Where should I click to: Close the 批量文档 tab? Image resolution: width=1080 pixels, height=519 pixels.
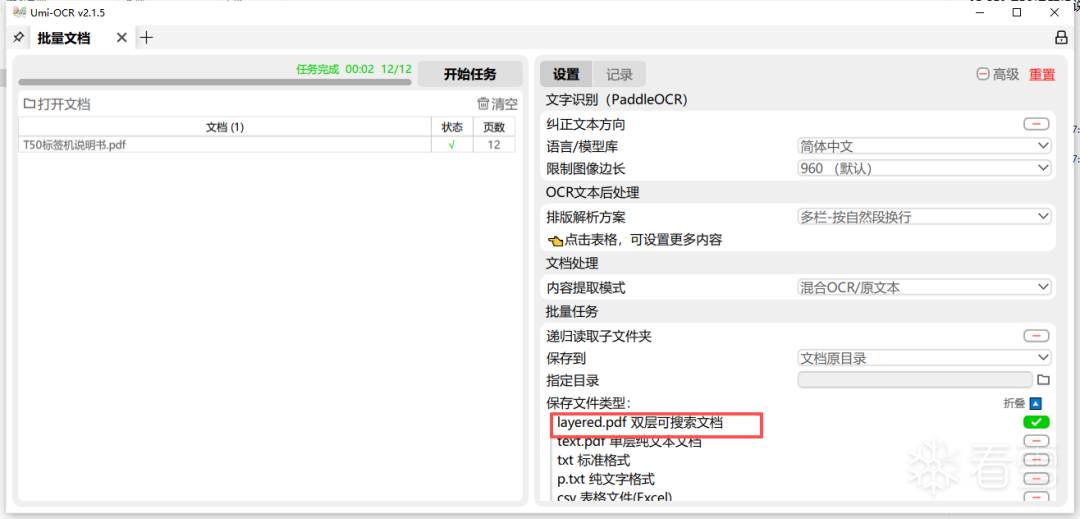tap(122, 38)
